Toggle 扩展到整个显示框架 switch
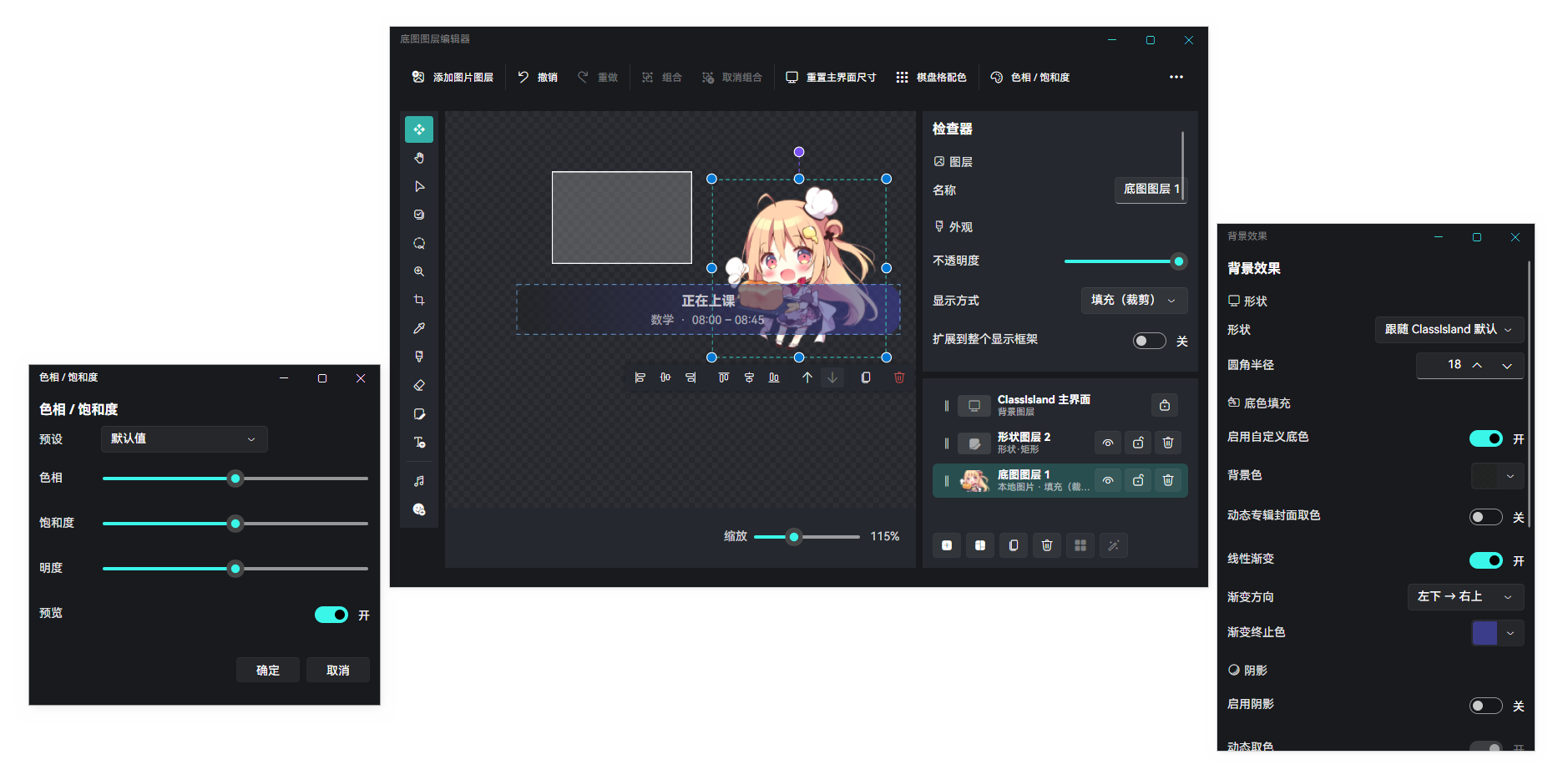 (x=1150, y=341)
